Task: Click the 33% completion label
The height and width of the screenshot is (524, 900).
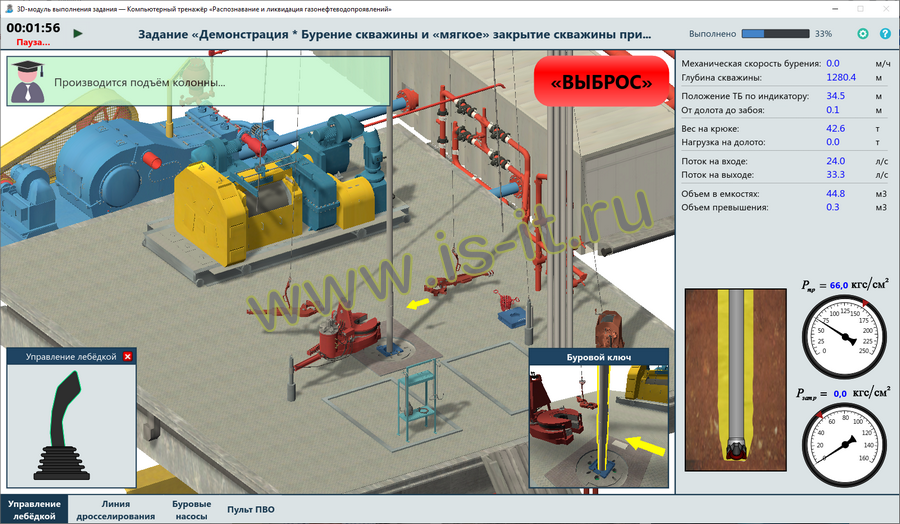Action: (x=823, y=34)
